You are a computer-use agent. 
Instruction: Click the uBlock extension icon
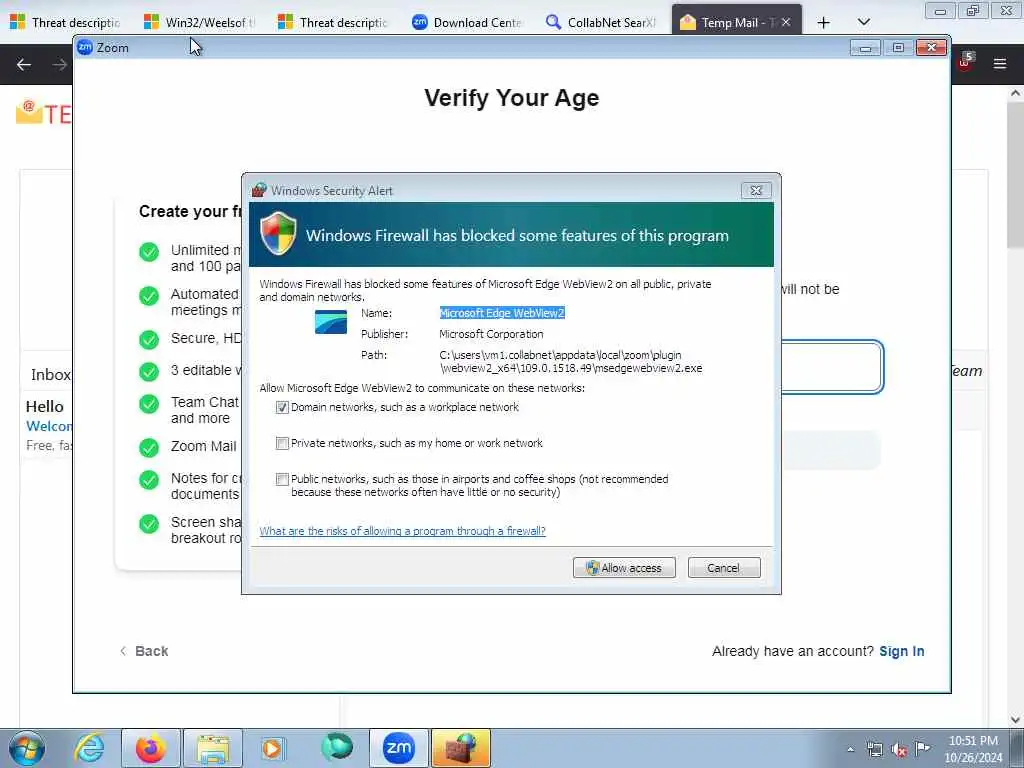965,61
